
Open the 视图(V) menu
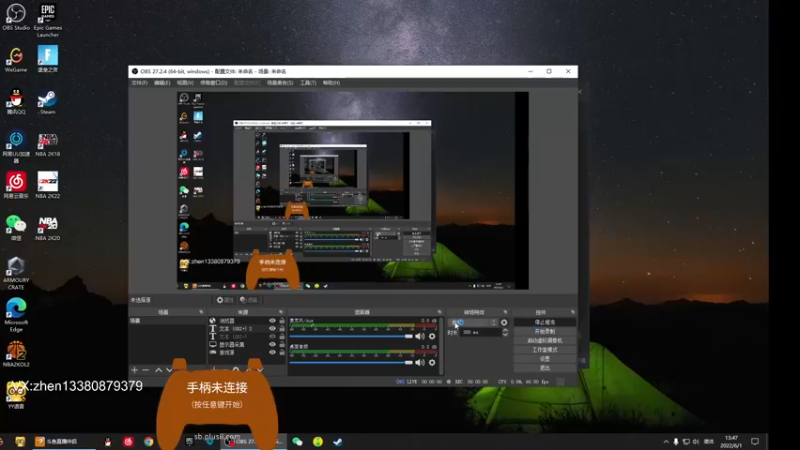185,83
